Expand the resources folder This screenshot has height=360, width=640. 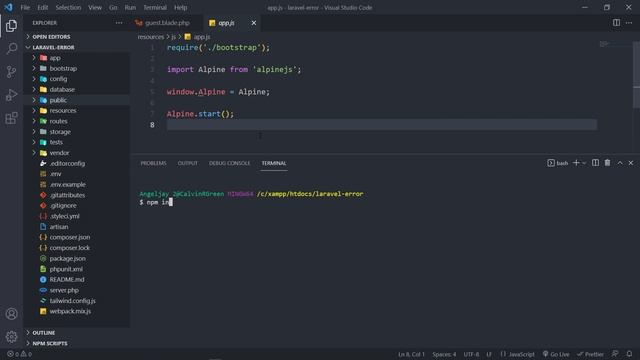tap(77, 111)
